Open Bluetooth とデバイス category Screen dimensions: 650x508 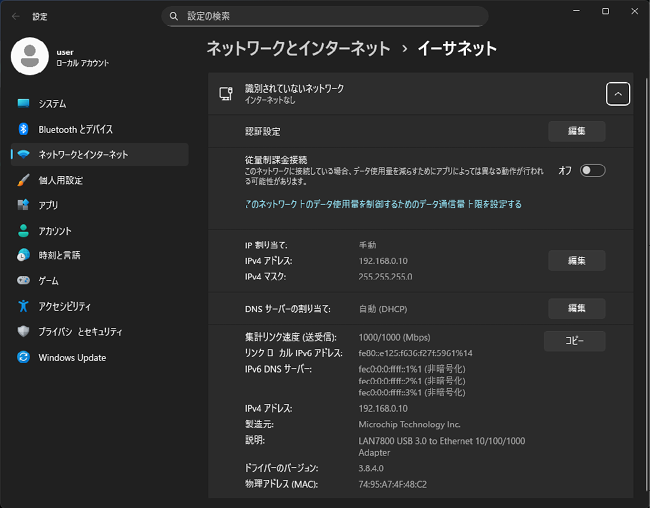[x=99, y=129]
